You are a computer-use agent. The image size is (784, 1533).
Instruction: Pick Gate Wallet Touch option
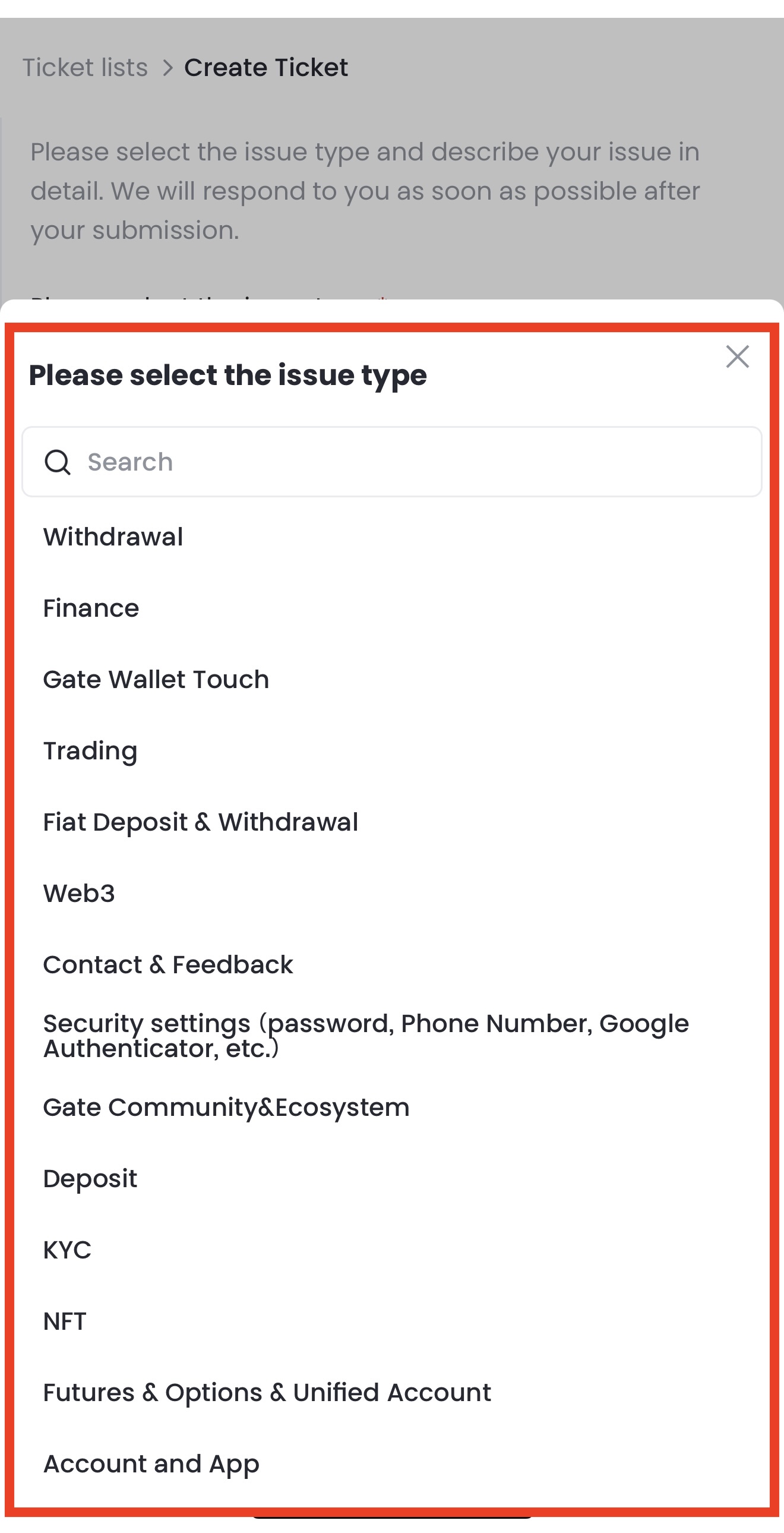point(156,680)
